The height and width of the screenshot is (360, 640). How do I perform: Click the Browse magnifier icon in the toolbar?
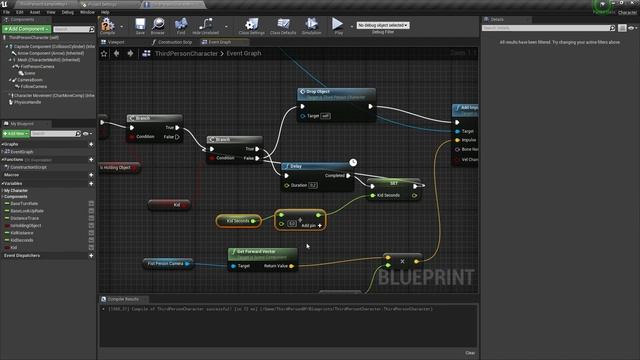click(x=158, y=25)
